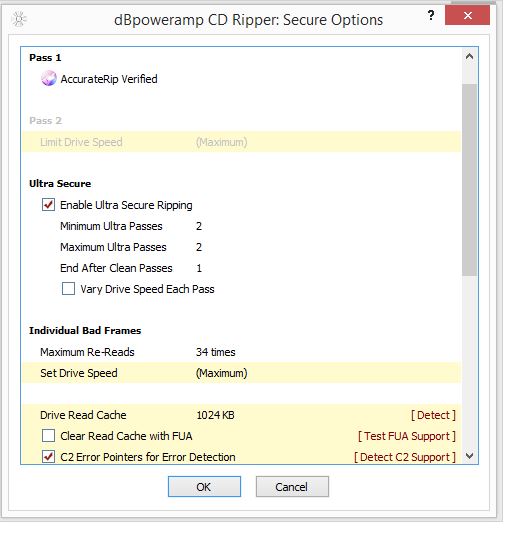Click the Maximum Ultra Passes label

pyautogui.click(x=113, y=247)
